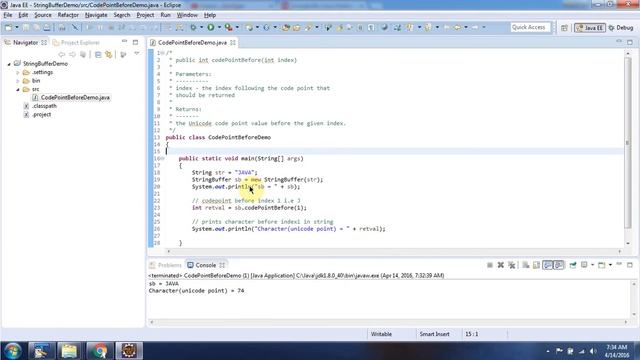This screenshot has height=360, width=640.
Task: Minimize the Console view panel
Action: tap(619, 265)
